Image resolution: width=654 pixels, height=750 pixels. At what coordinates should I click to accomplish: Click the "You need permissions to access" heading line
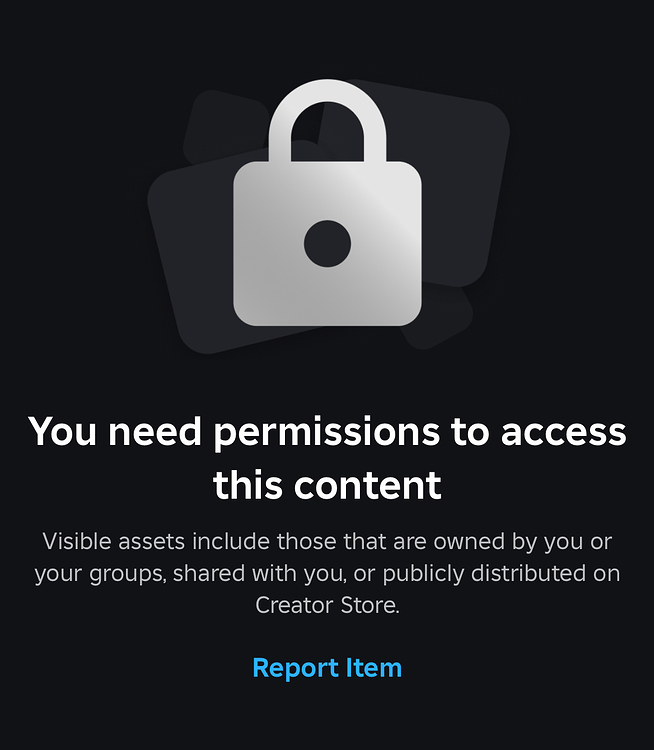pos(327,432)
